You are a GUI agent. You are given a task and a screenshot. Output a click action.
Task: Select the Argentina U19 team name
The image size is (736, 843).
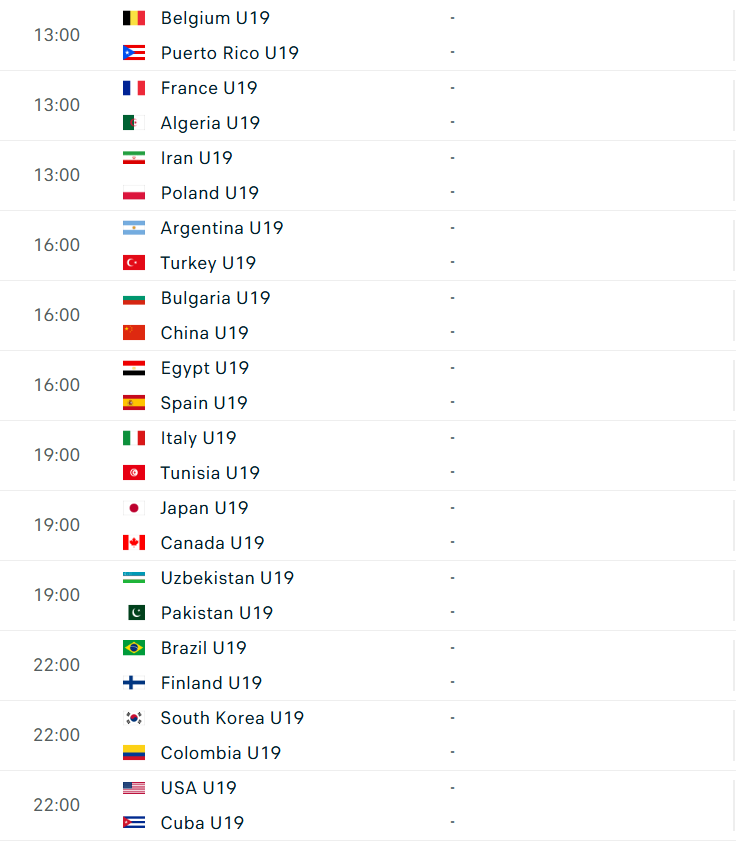tap(222, 228)
